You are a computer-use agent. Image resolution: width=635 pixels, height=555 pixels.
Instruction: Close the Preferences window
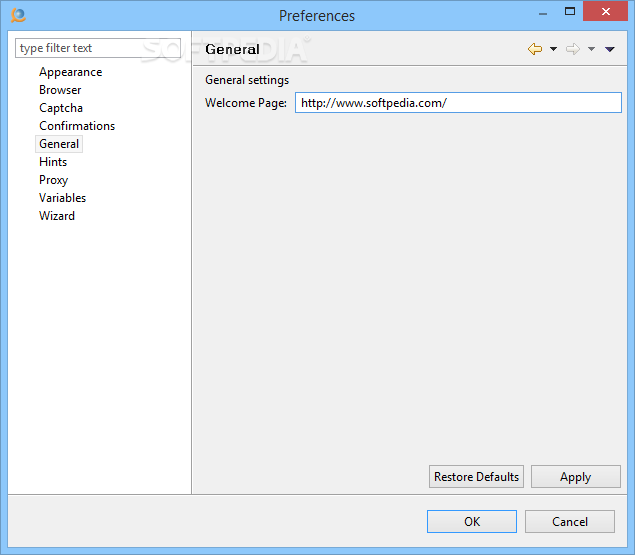[x=605, y=11]
